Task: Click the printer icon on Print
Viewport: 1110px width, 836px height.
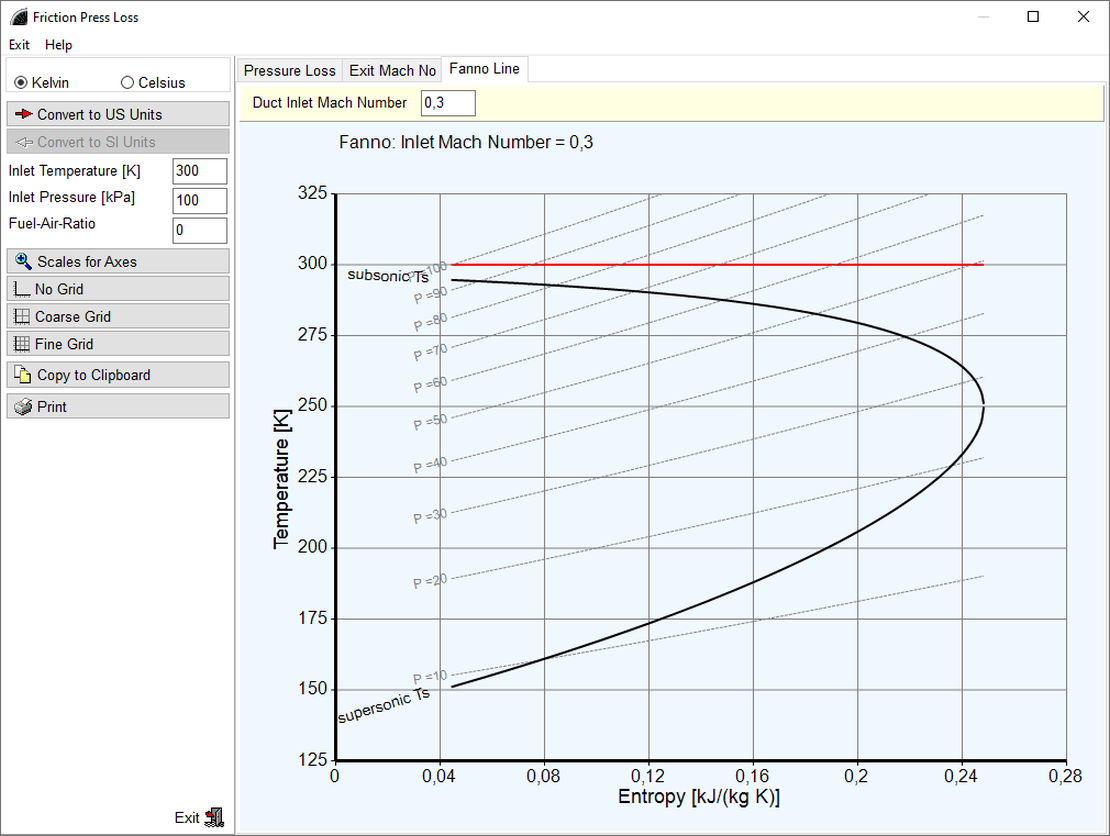Action: (23, 407)
